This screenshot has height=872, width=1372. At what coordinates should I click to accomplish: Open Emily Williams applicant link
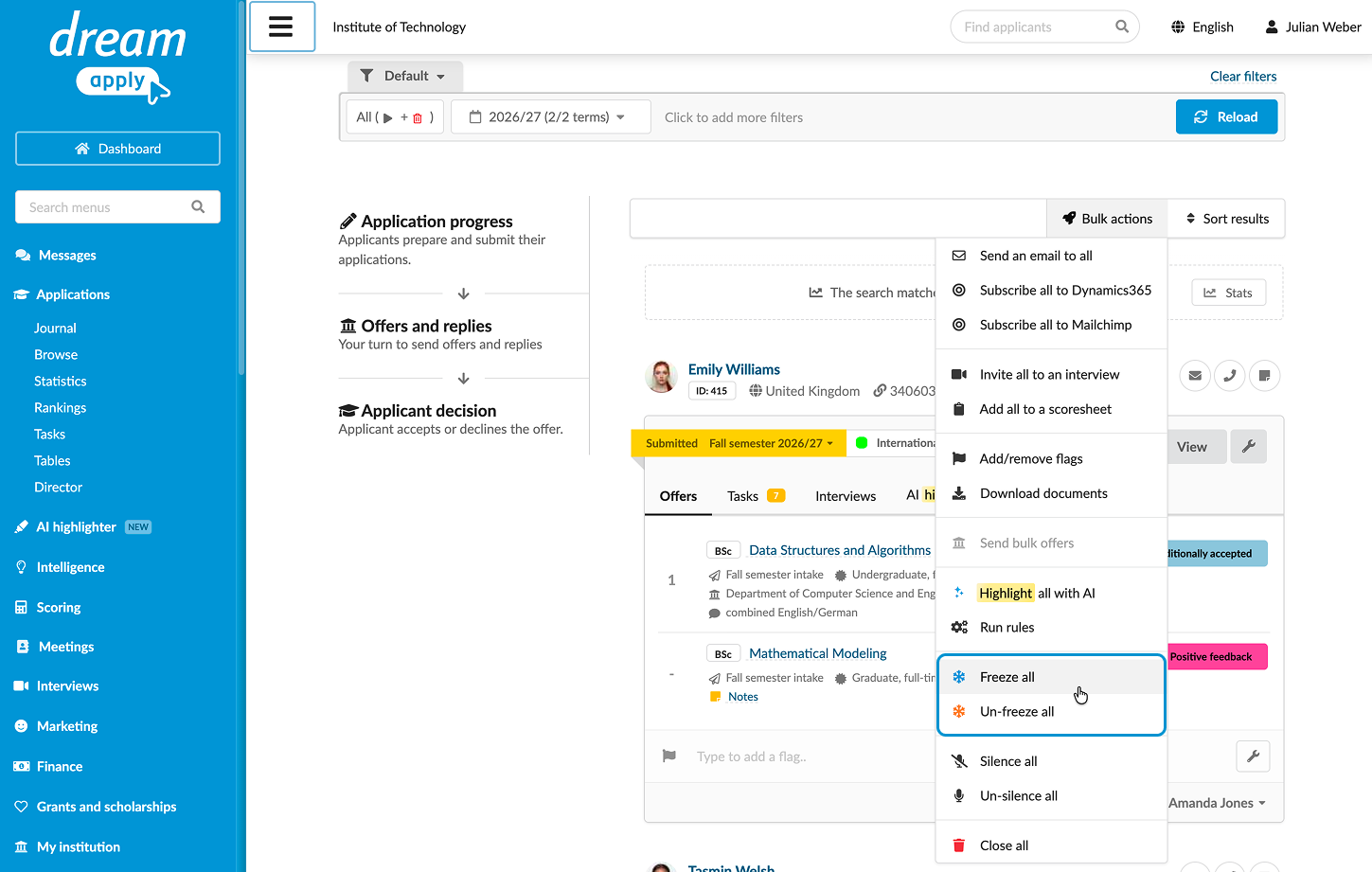pyautogui.click(x=734, y=369)
